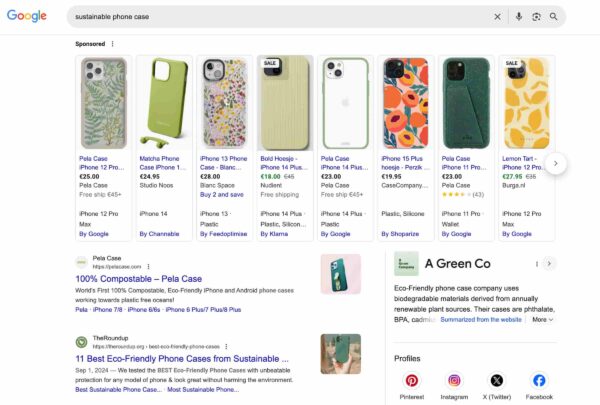Start voice search with microphone icon

[x=518, y=16]
